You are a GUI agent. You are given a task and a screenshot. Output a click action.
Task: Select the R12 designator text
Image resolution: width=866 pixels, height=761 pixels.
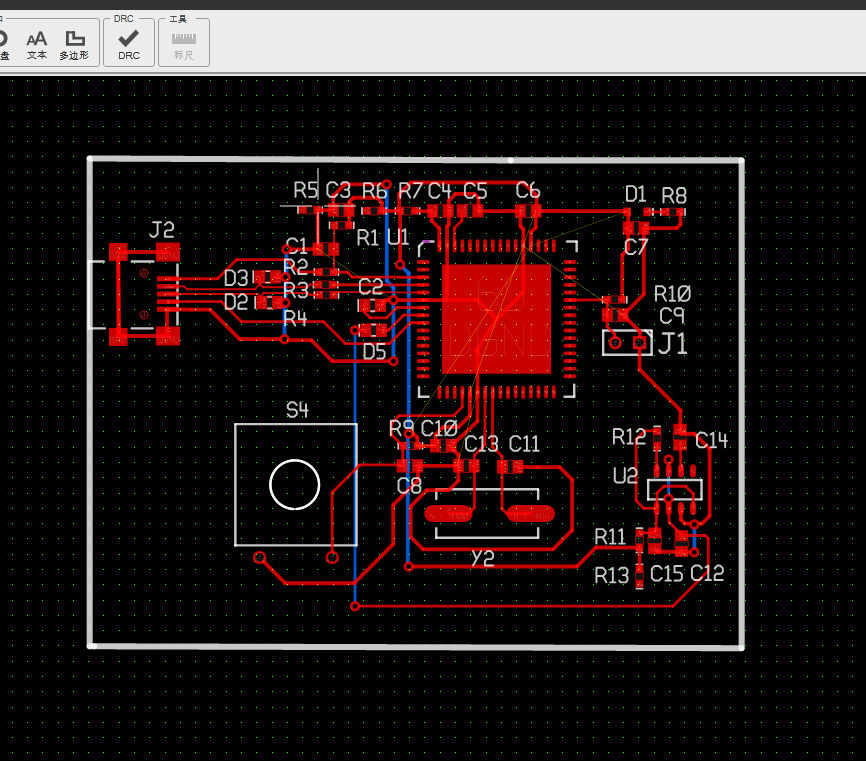(x=629, y=437)
